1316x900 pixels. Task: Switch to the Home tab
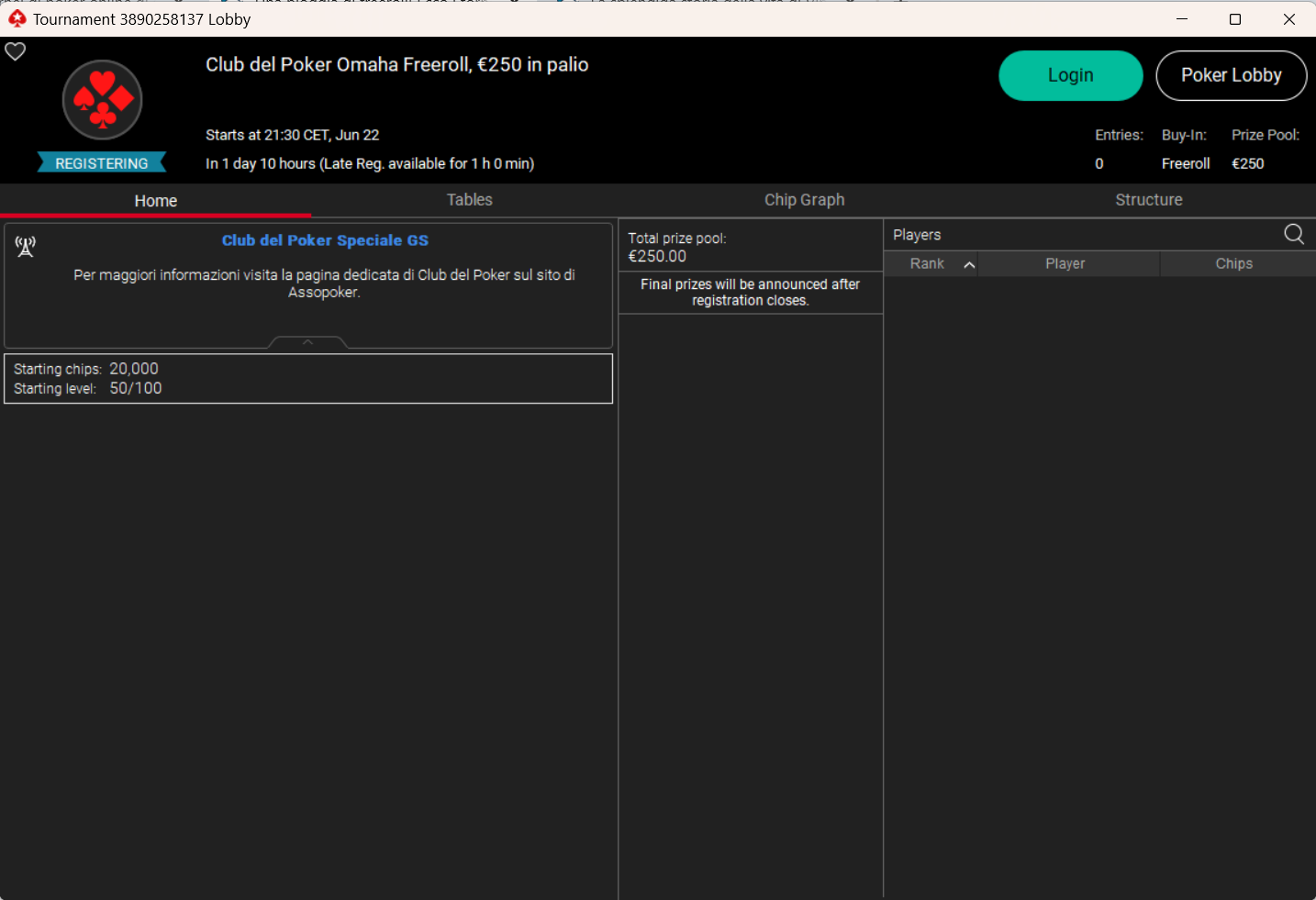(x=156, y=200)
